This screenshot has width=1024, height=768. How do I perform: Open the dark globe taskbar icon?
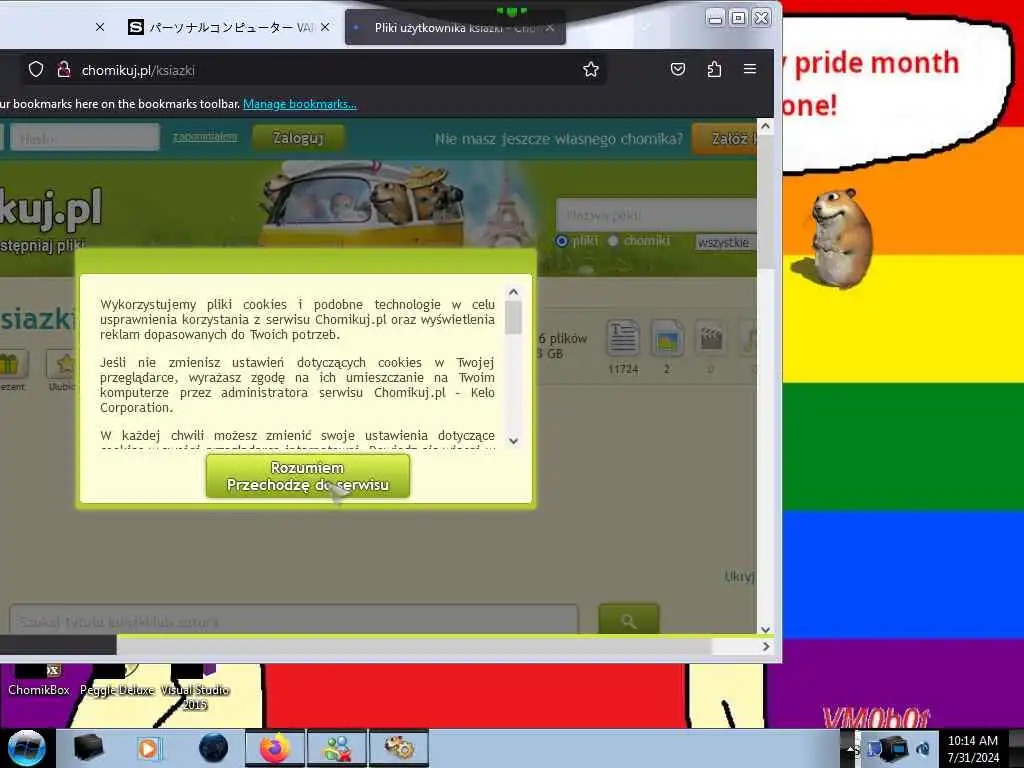[x=214, y=748]
